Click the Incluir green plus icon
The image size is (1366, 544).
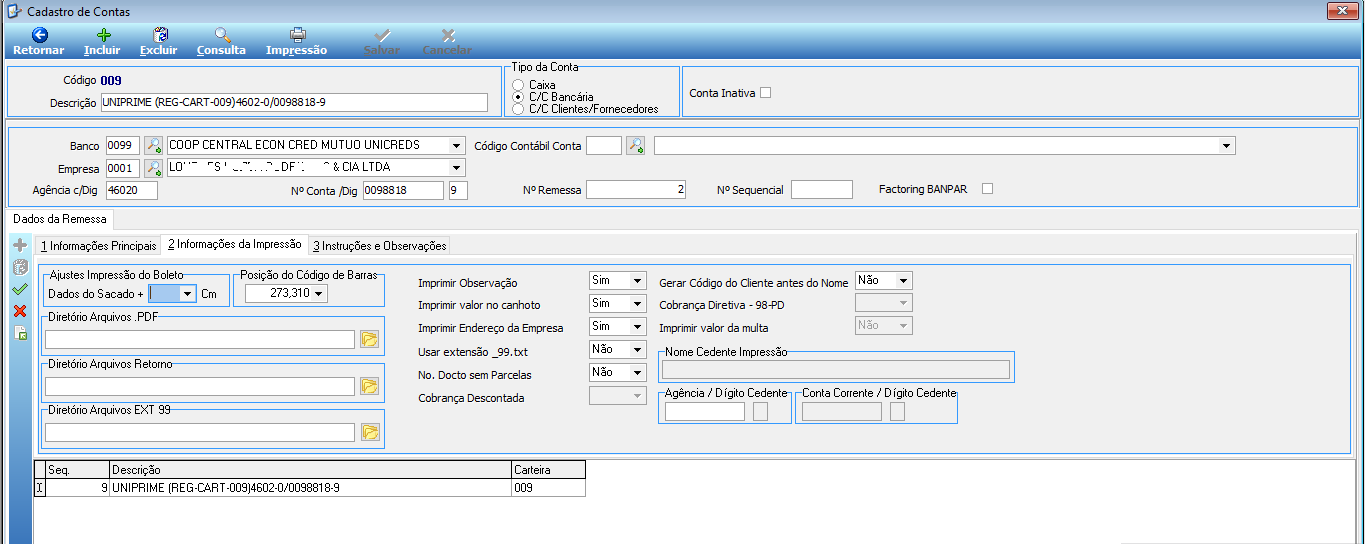click(103, 35)
